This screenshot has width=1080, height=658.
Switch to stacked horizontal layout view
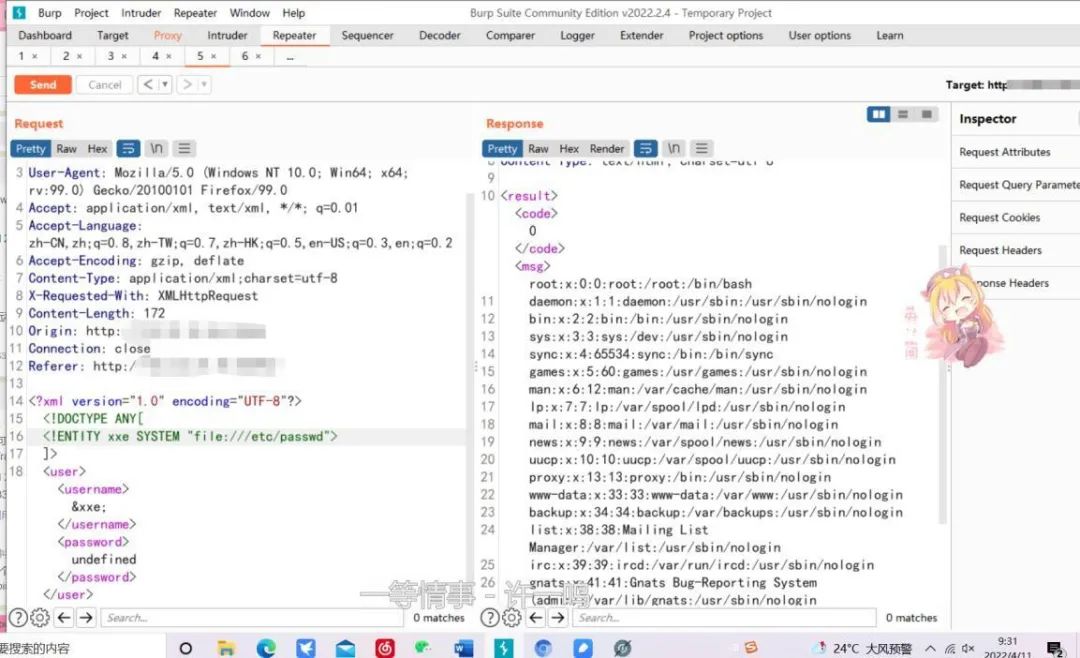coord(902,114)
